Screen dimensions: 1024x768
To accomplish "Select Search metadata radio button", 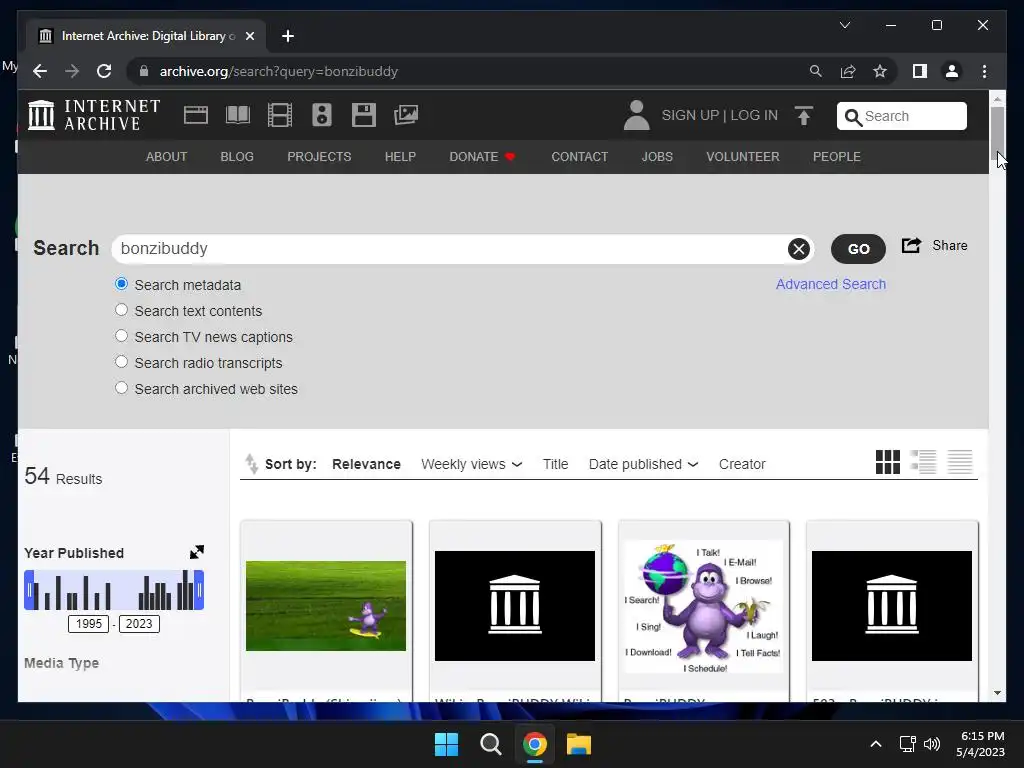I will (x=121, y=284).
